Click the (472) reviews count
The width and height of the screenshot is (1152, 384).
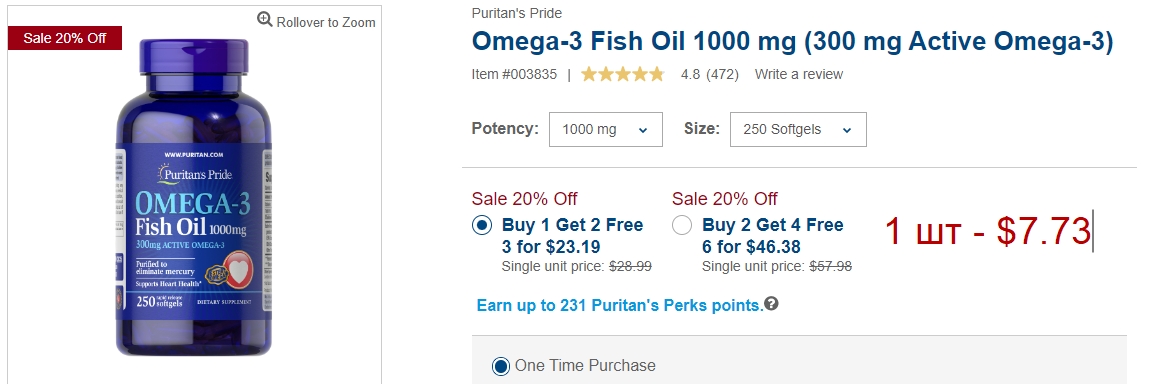[x=722, y=74]
